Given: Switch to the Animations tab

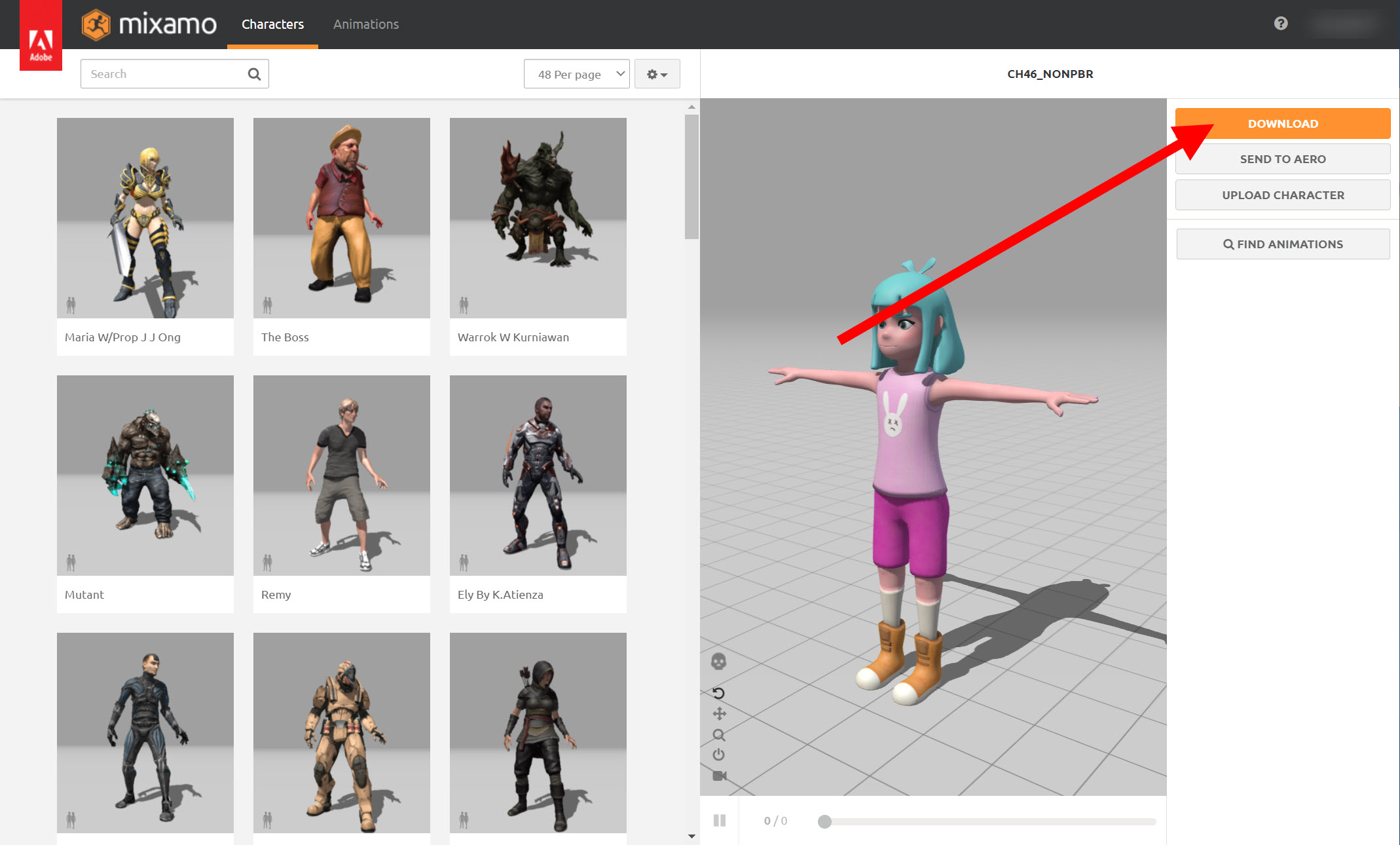Looking at the screenshot, I should click(x=365, y=24).
